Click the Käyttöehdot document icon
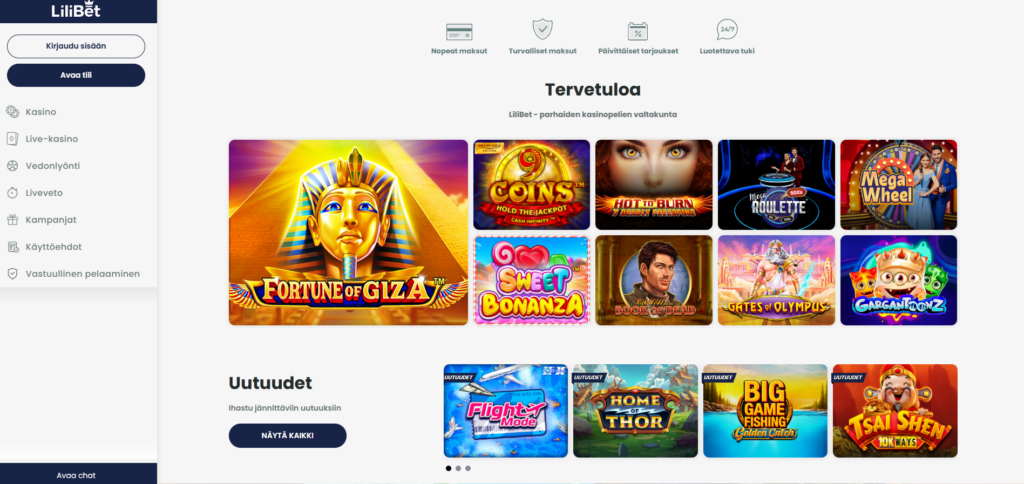This screenshot has width=1024, height=484. 12,247
